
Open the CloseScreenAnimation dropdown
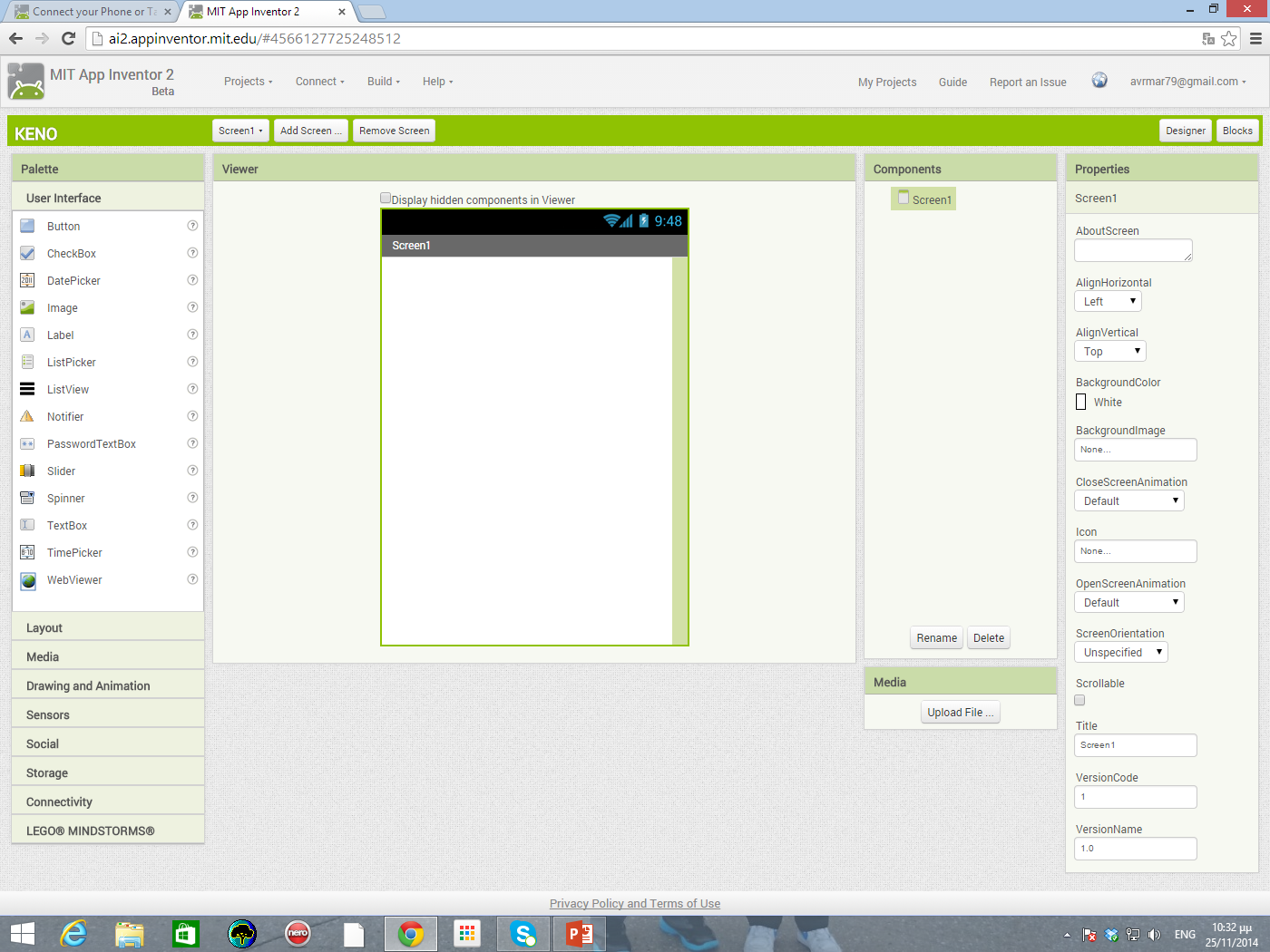(x=1129, y=500)
